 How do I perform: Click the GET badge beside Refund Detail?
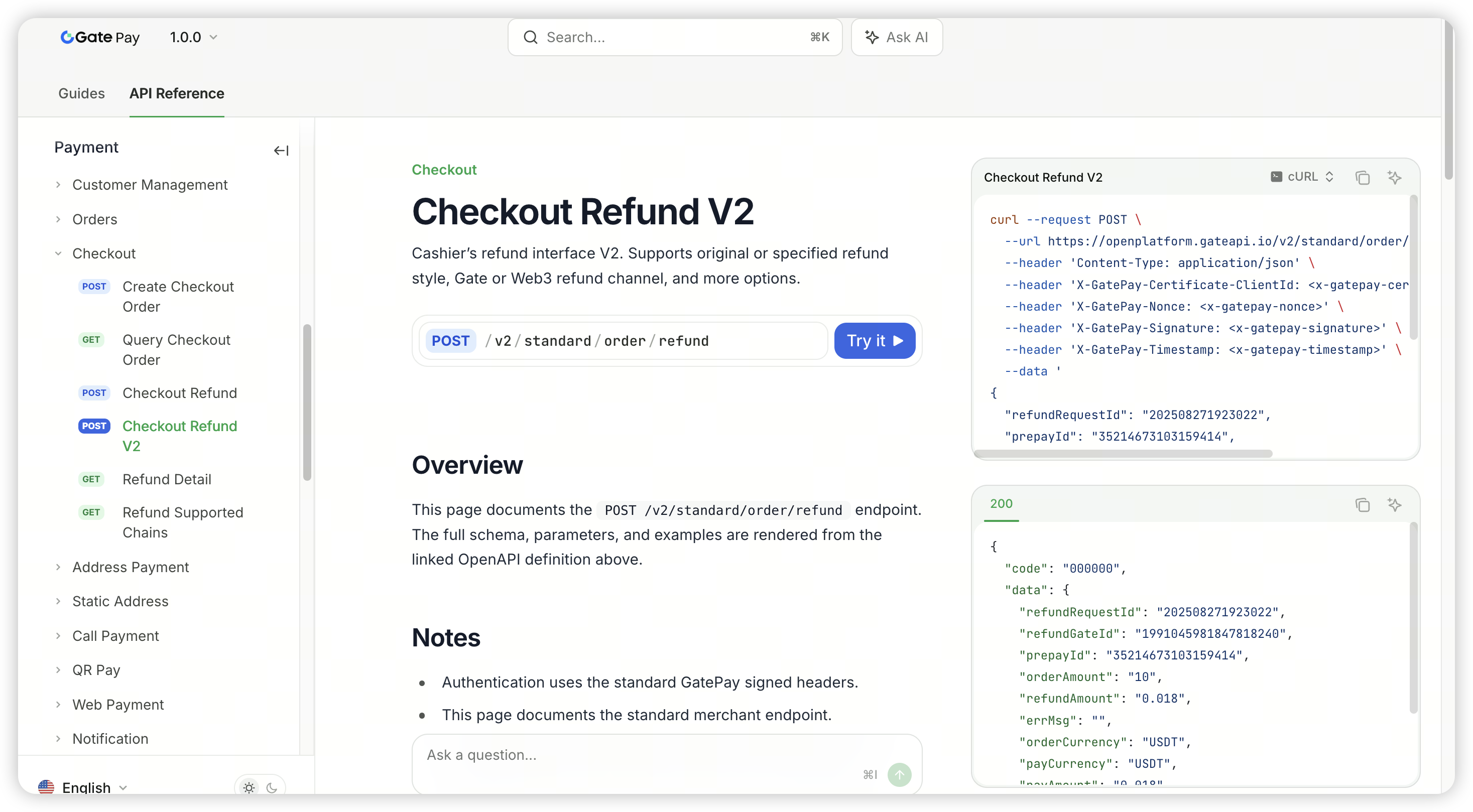pos(91,479)
